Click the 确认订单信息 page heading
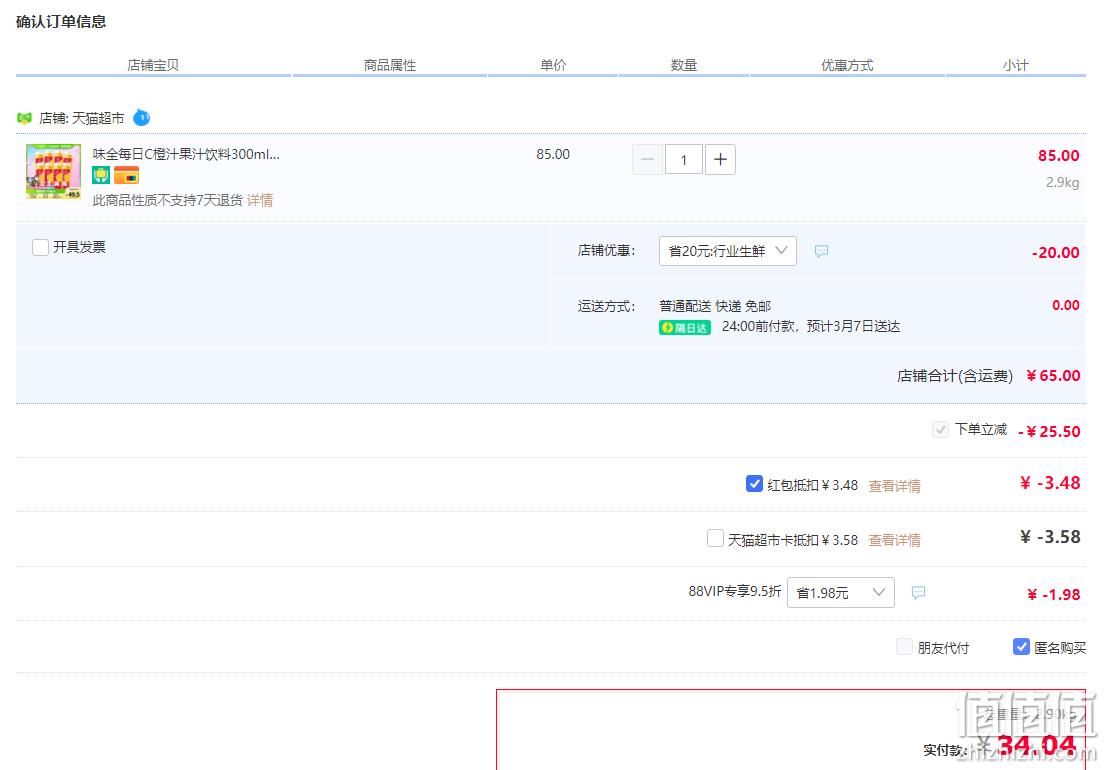The width and height of the screenshot is (1106, 770). tap(61, 22)
